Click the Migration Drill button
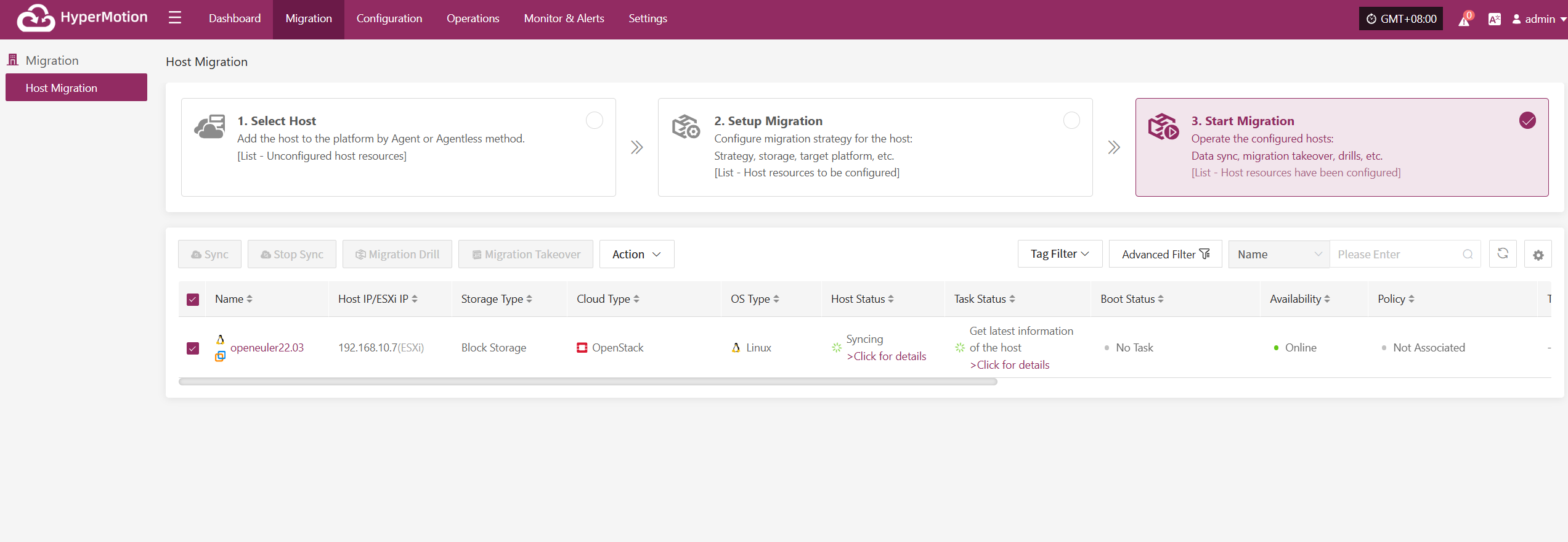This screenshot has width=1568, height=542. (397, 254)
